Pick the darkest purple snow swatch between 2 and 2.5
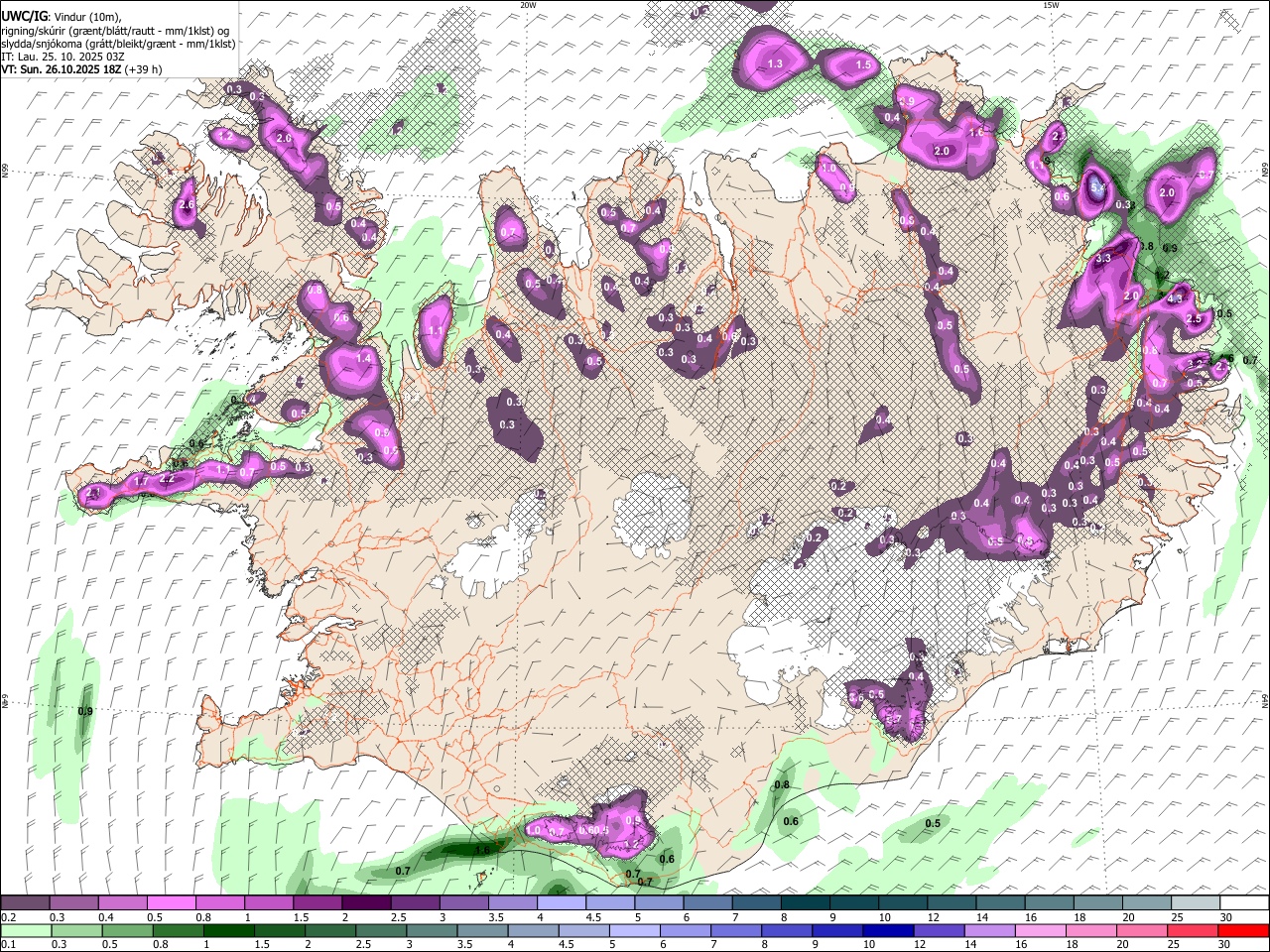Image resolution: width=1270 pixels, height=952 pixels. coord(366,903)
